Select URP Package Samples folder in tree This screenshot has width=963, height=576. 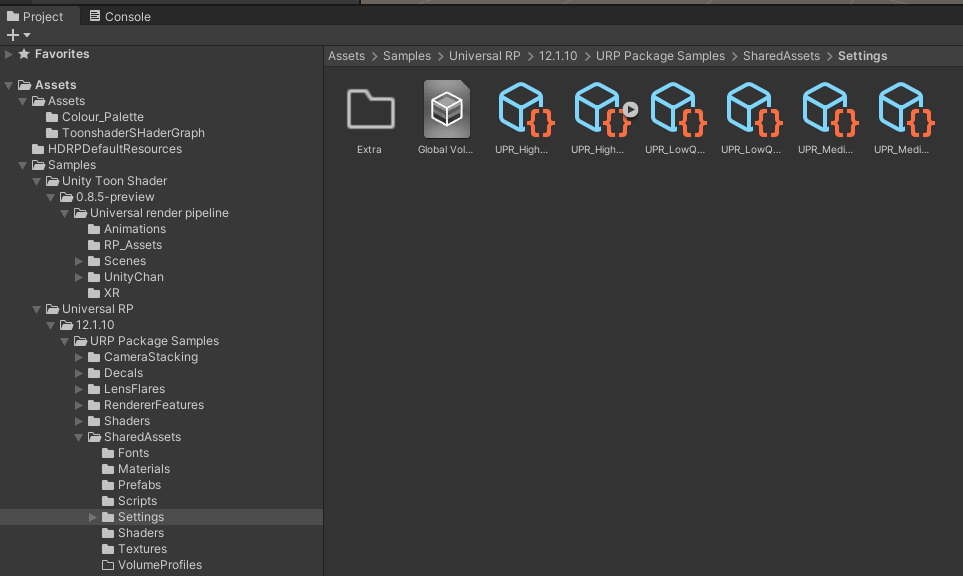point(147,341)
